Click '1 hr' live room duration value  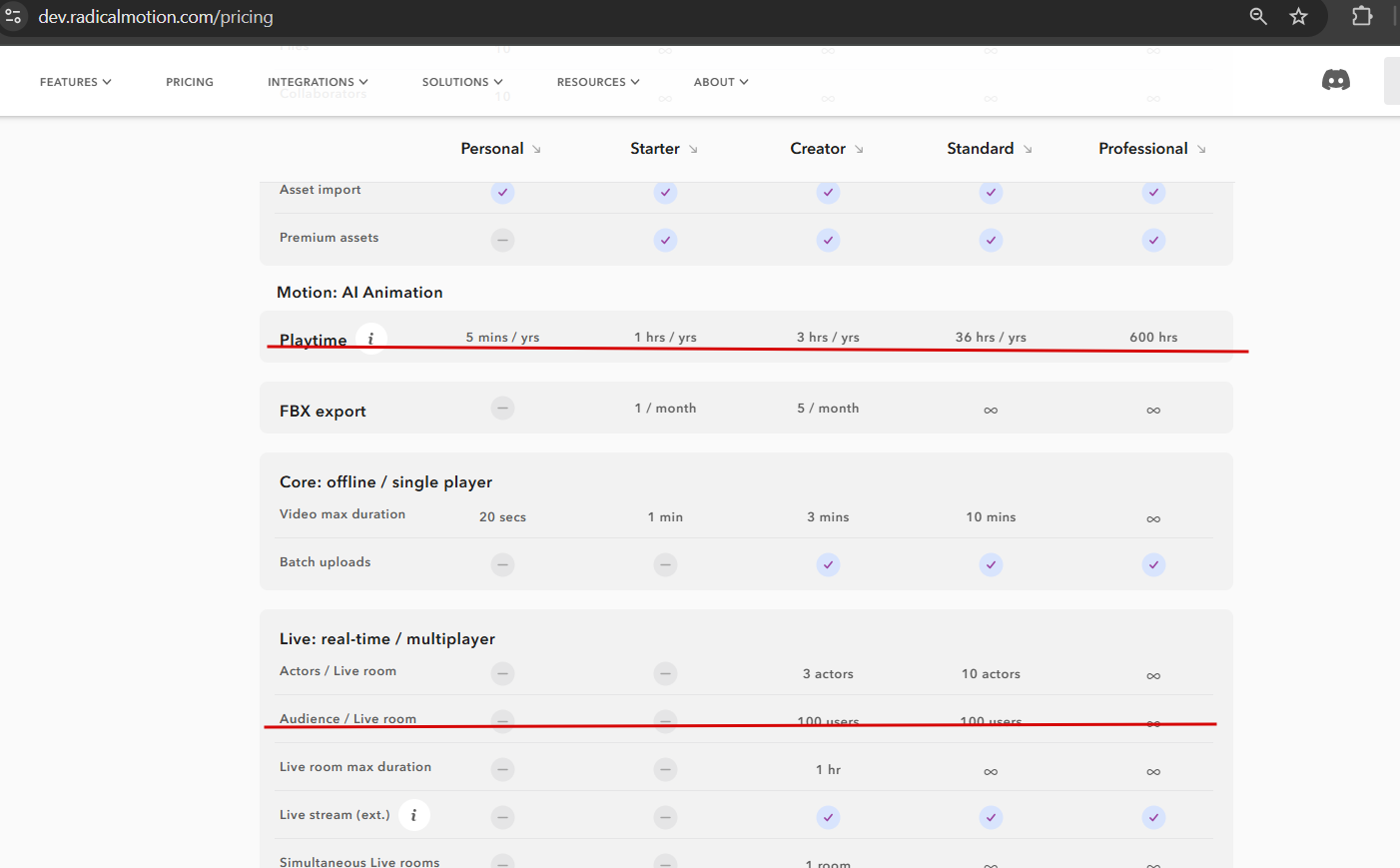(828, 770)
